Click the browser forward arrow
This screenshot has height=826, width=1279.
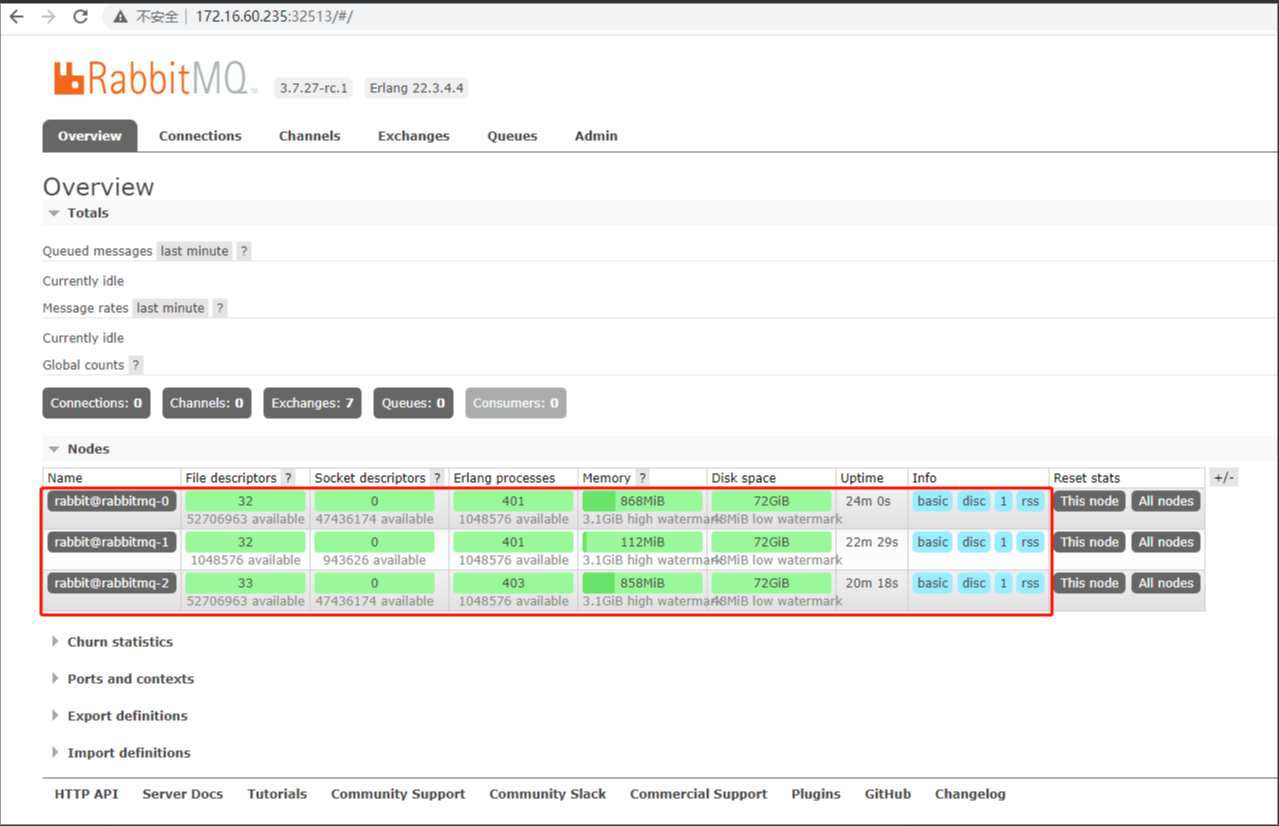49,17
